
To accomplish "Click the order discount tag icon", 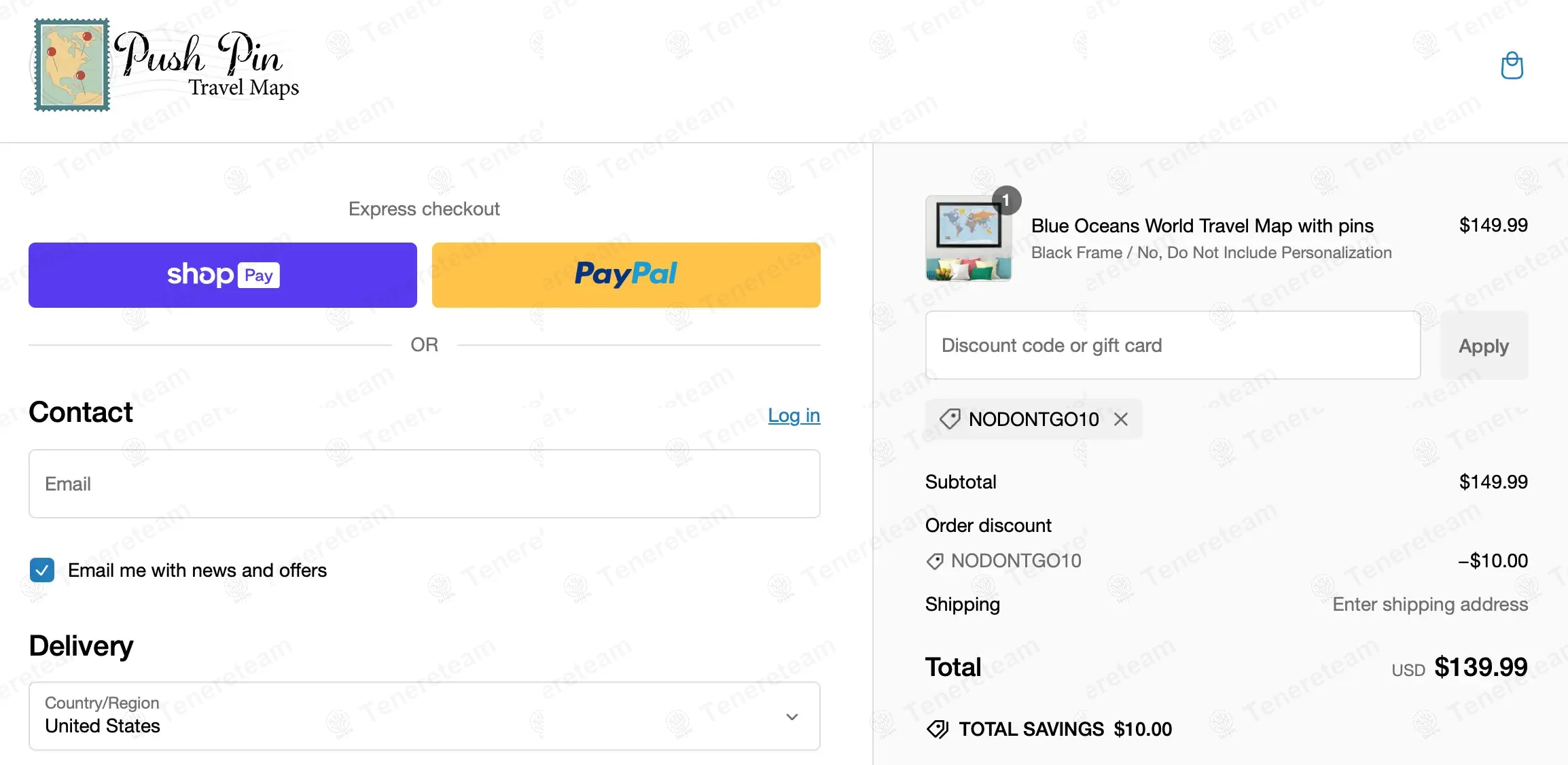I will (x=935, y=561).
